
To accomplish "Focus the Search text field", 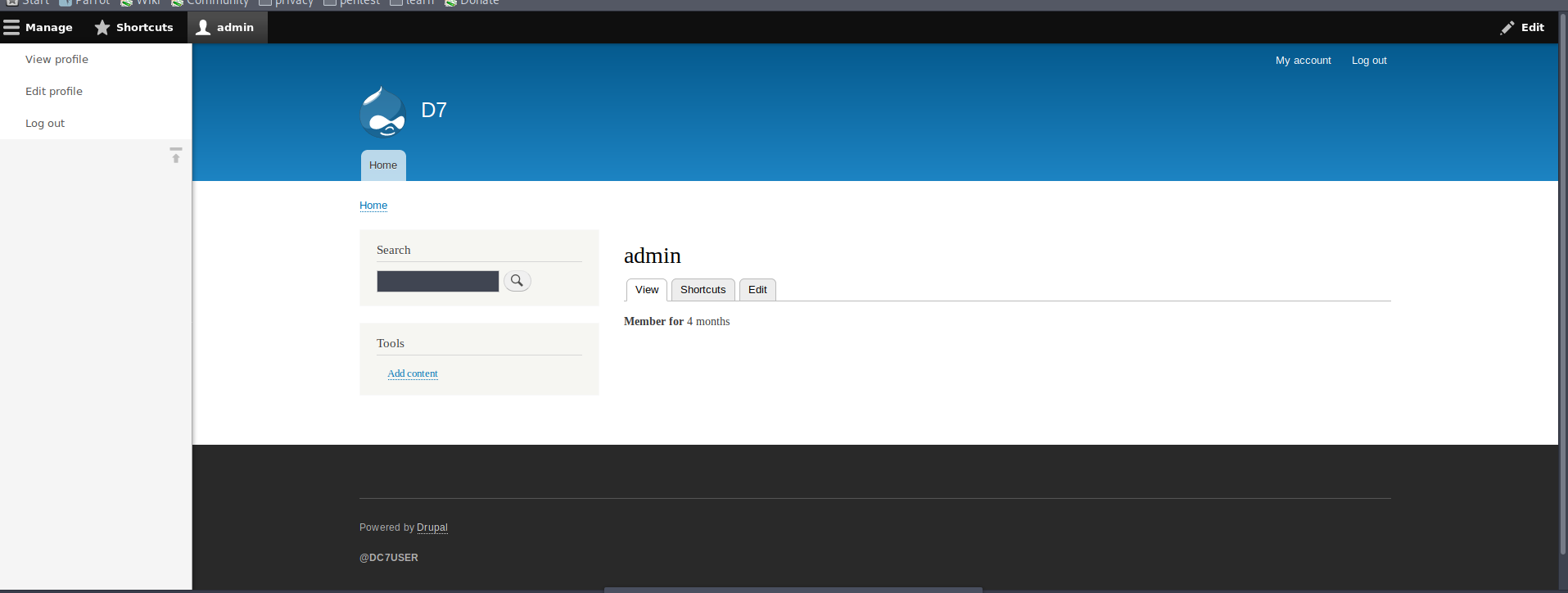I will pos(438,281).
